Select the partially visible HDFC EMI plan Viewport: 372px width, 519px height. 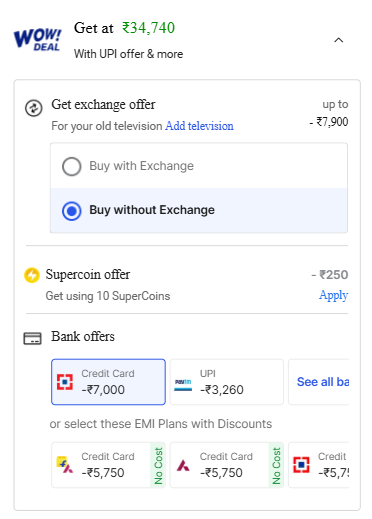click(319, 465)
